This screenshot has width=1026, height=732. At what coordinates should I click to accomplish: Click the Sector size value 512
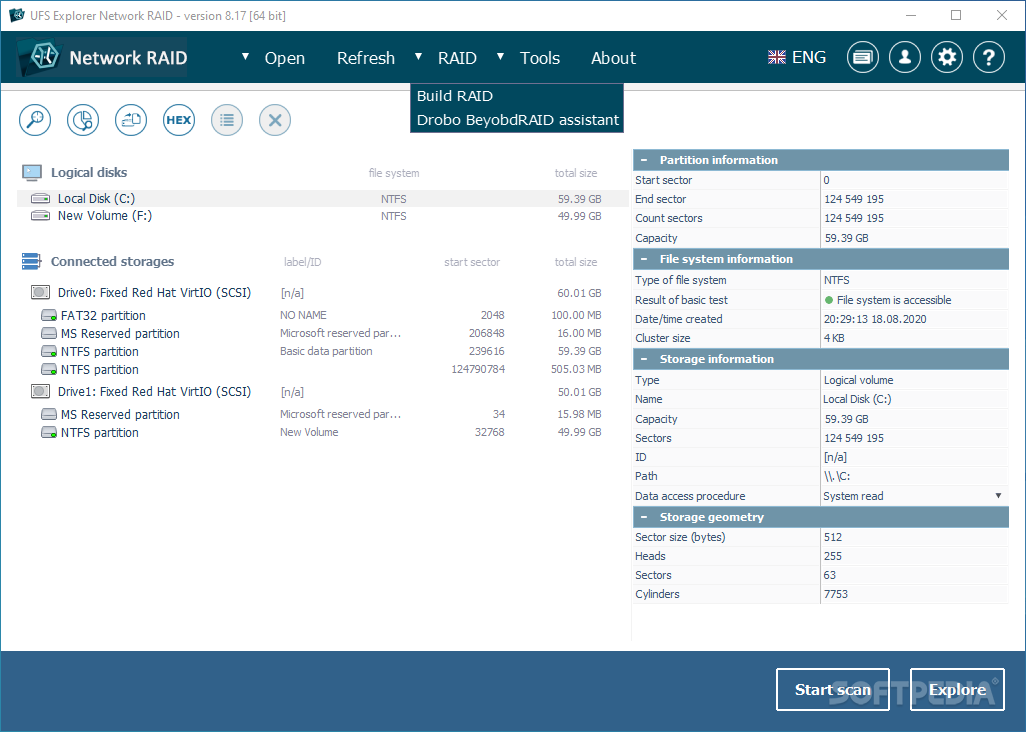(833, 537)
